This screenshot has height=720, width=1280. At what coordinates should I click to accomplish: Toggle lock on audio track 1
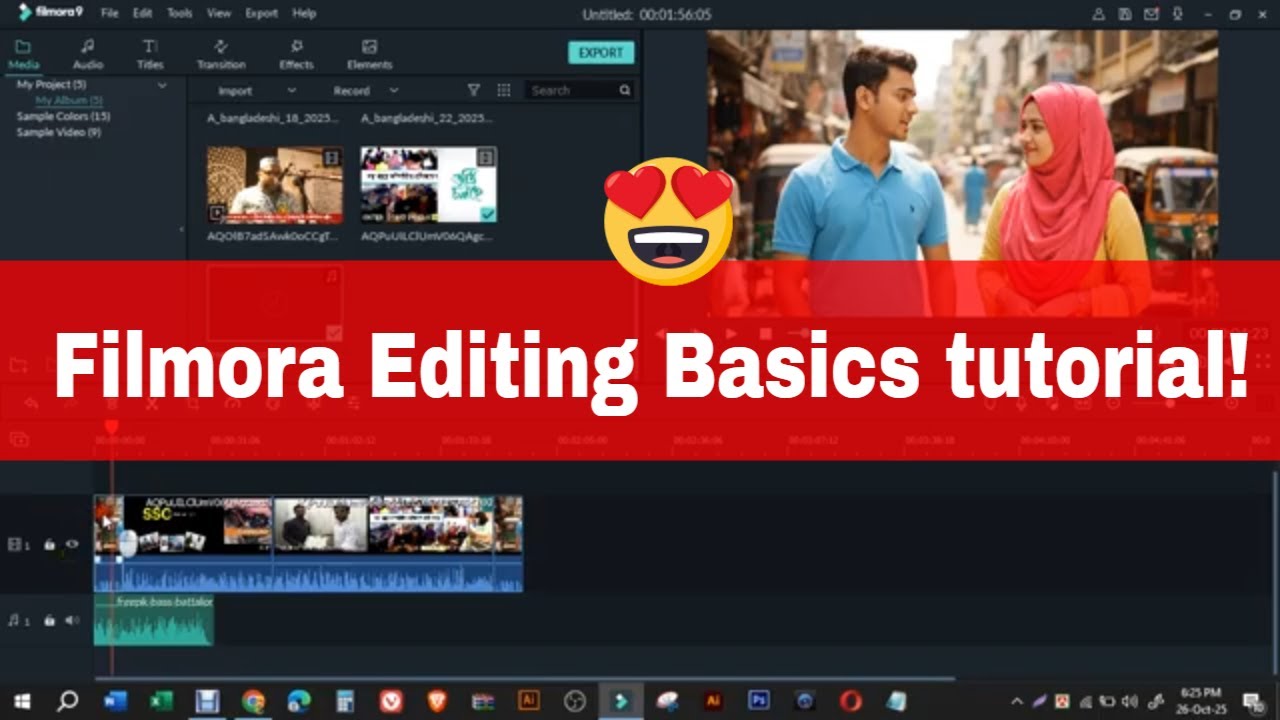tap(49, 621)
